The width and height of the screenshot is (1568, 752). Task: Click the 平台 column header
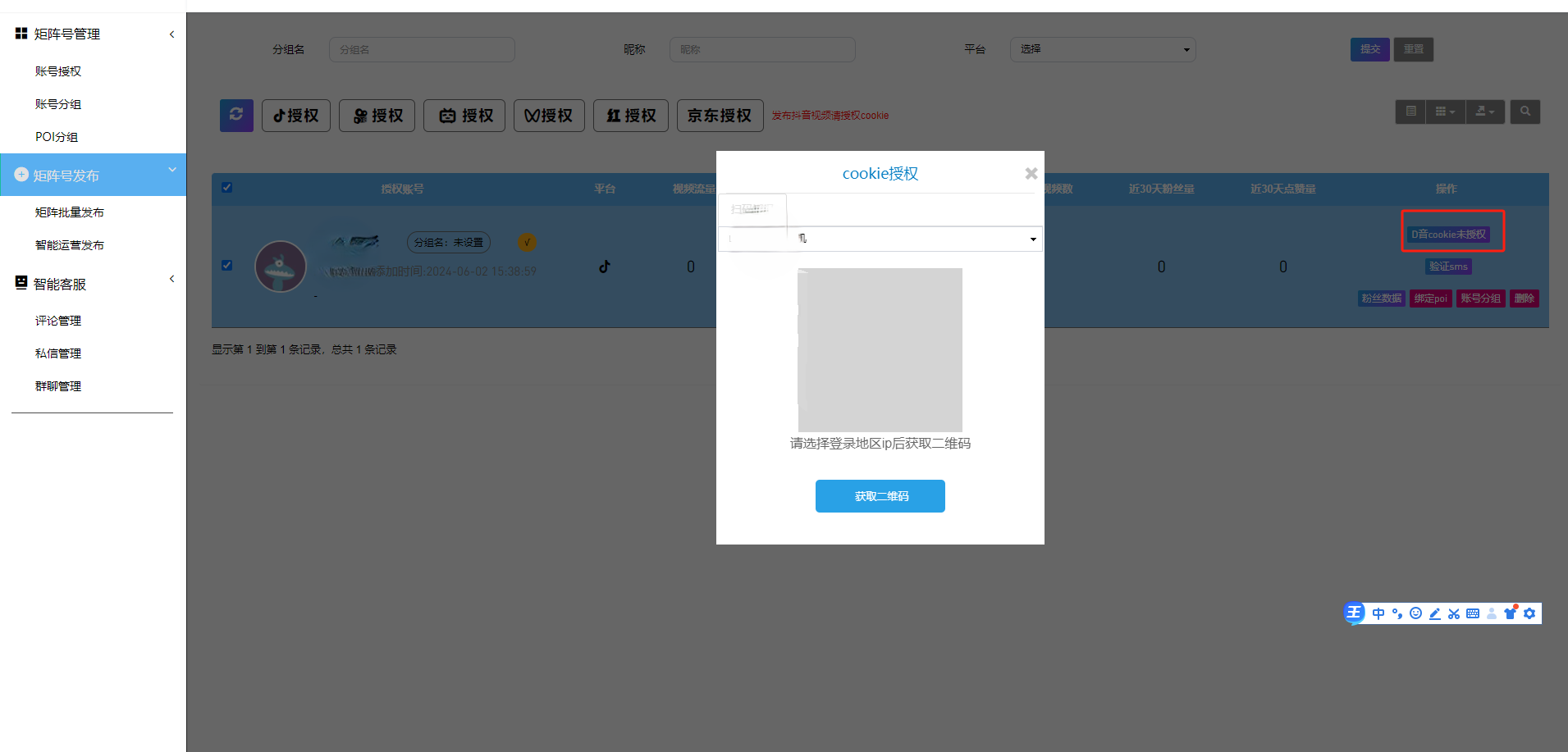tap(605, 189)
